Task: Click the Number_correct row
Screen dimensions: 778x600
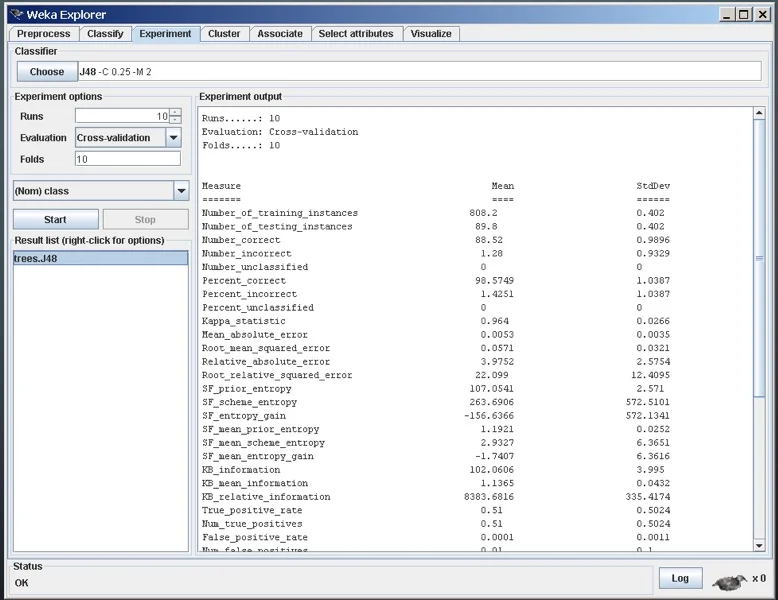Action: tap(436, 240)
